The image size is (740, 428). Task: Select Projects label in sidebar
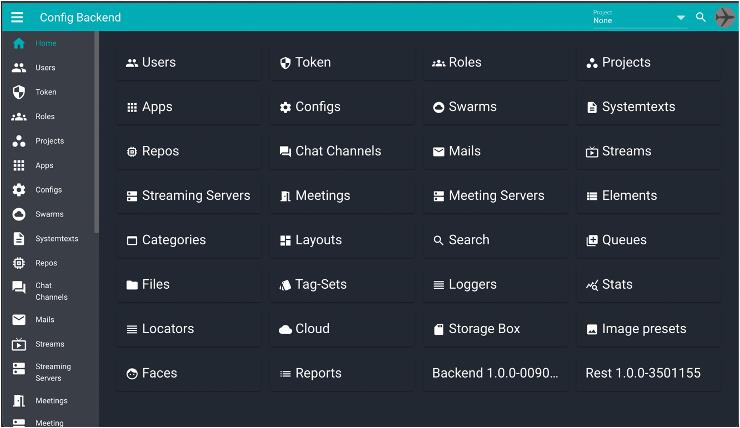point(50,141)
